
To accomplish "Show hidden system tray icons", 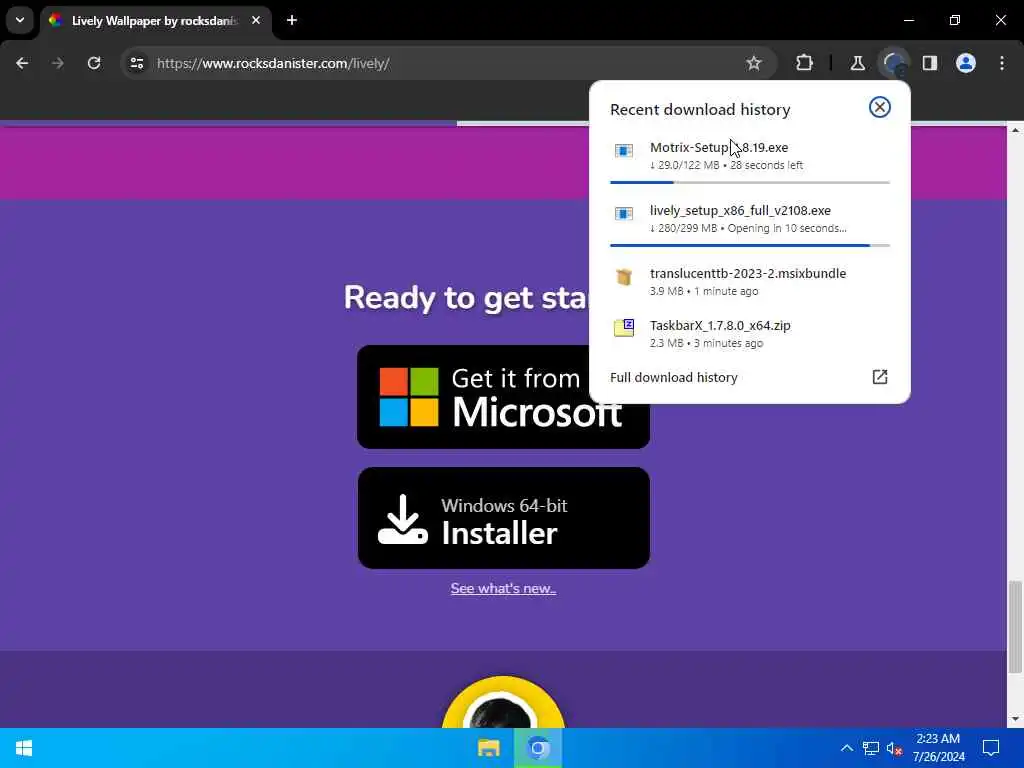I will [846, 748].
